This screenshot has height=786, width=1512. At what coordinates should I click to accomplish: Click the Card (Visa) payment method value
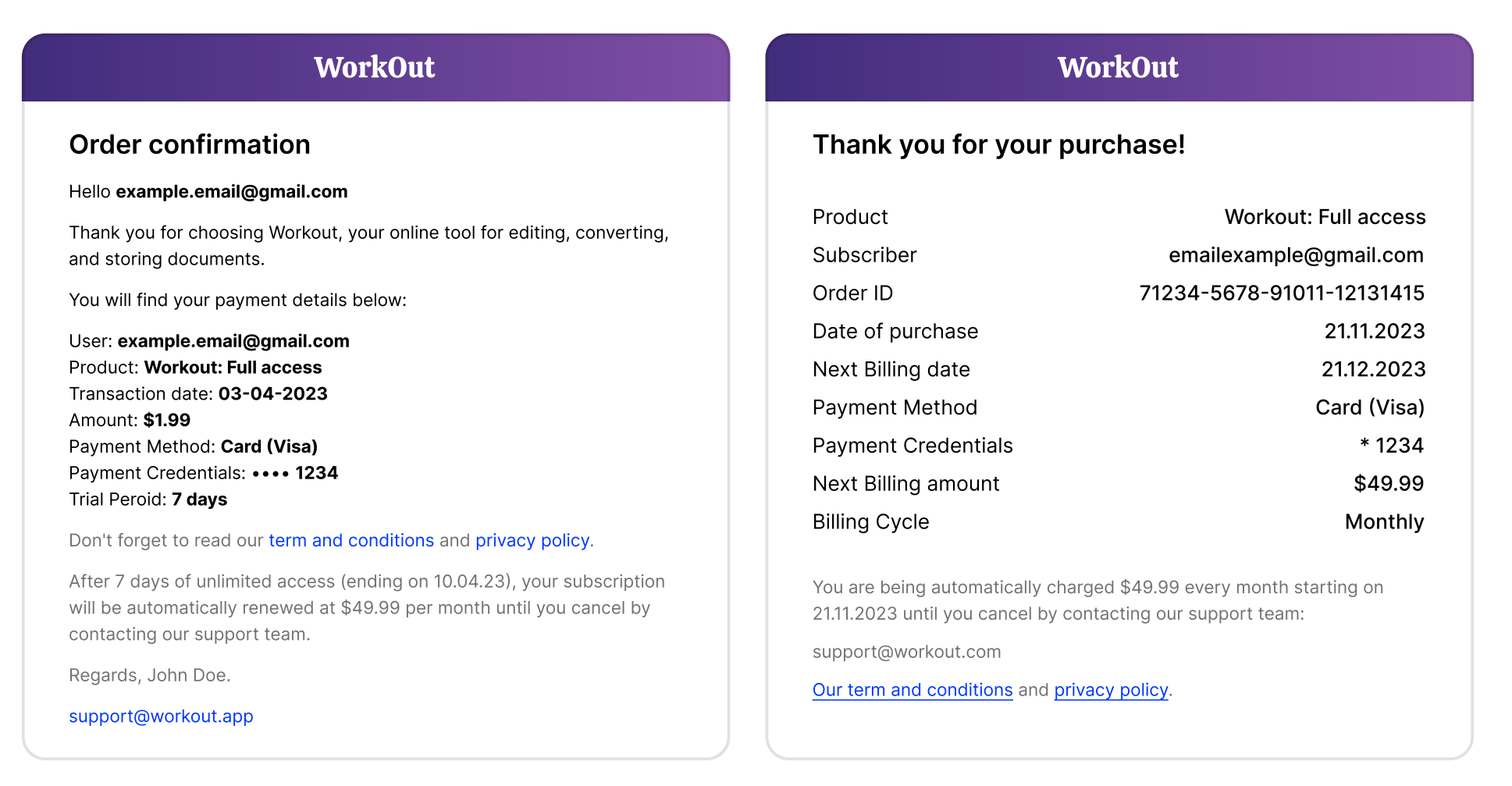(x=1369, y=407)
